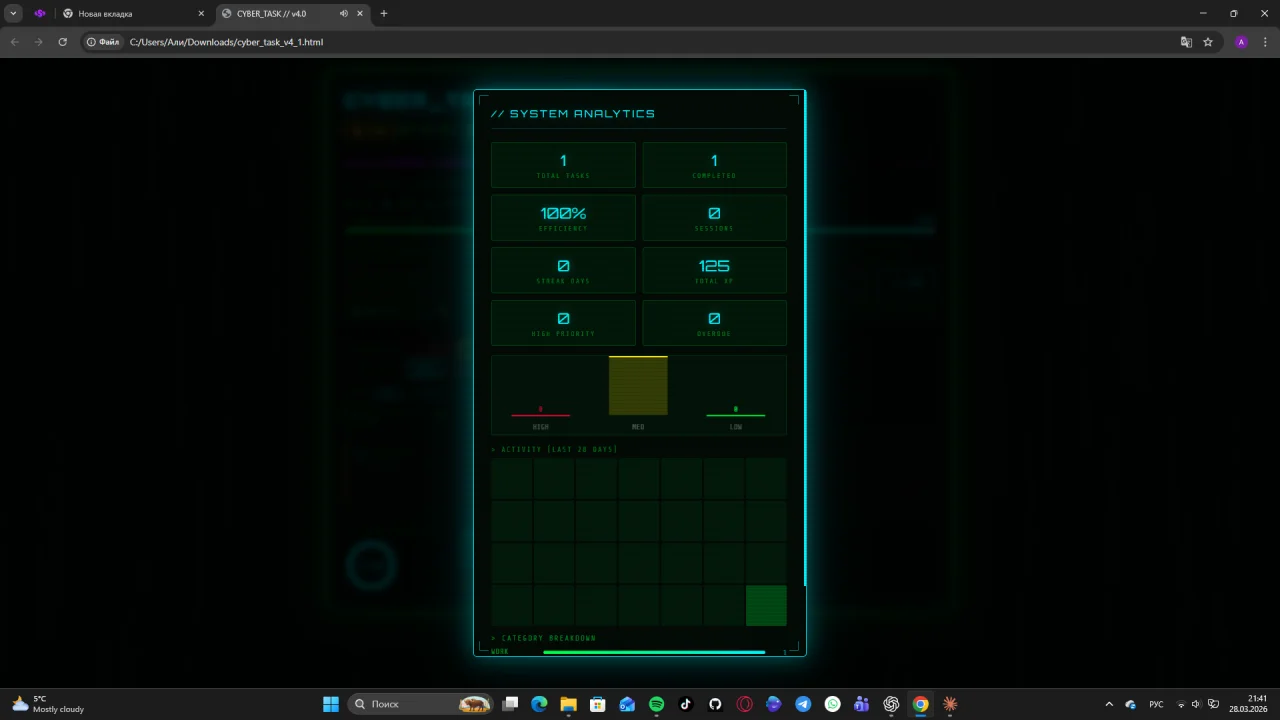
Task: Open File Explorer from the taskbar
Action: (568, 704)
